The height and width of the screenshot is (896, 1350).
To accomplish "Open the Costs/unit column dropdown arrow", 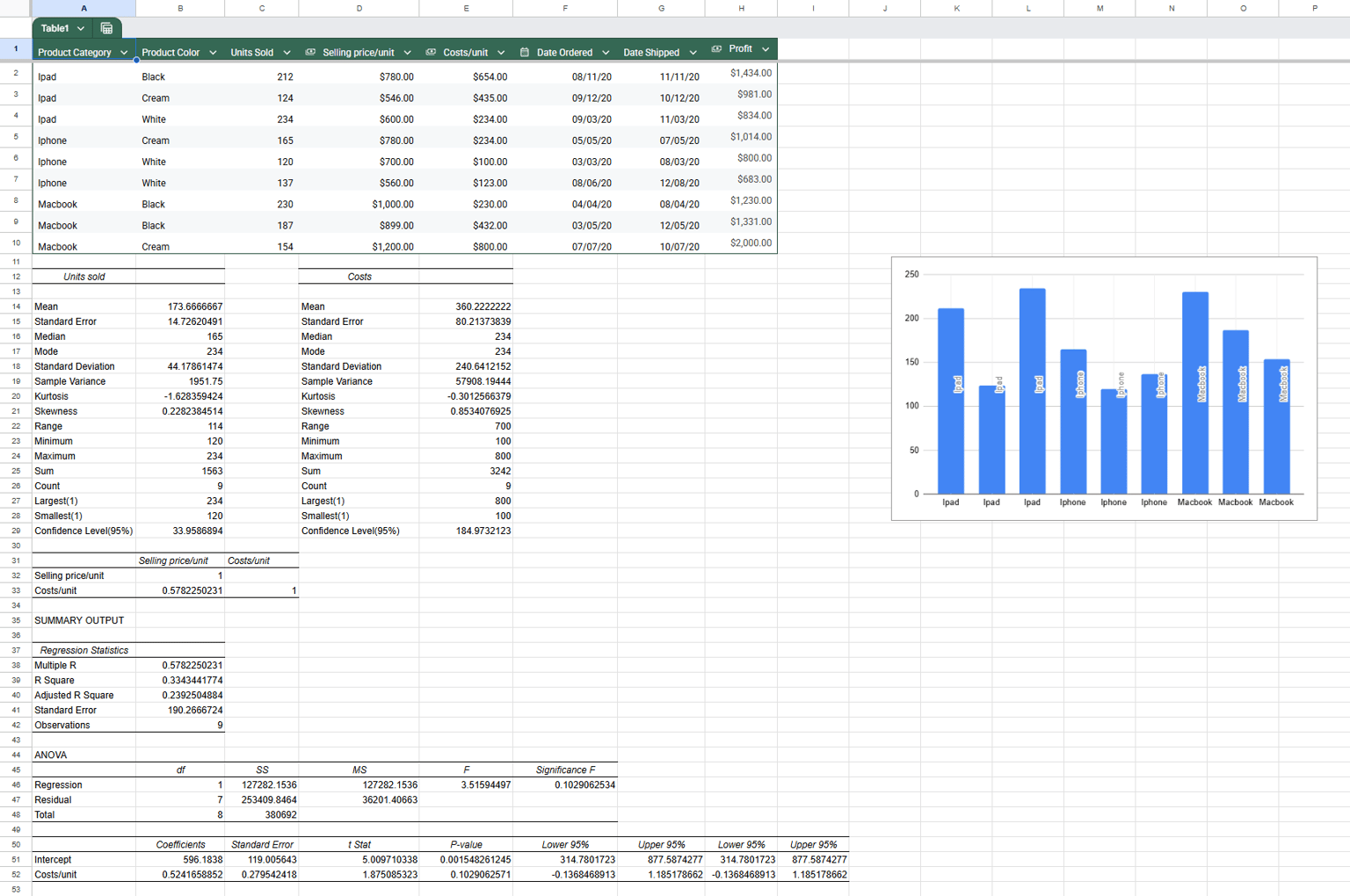I will (x=501, y=53).
